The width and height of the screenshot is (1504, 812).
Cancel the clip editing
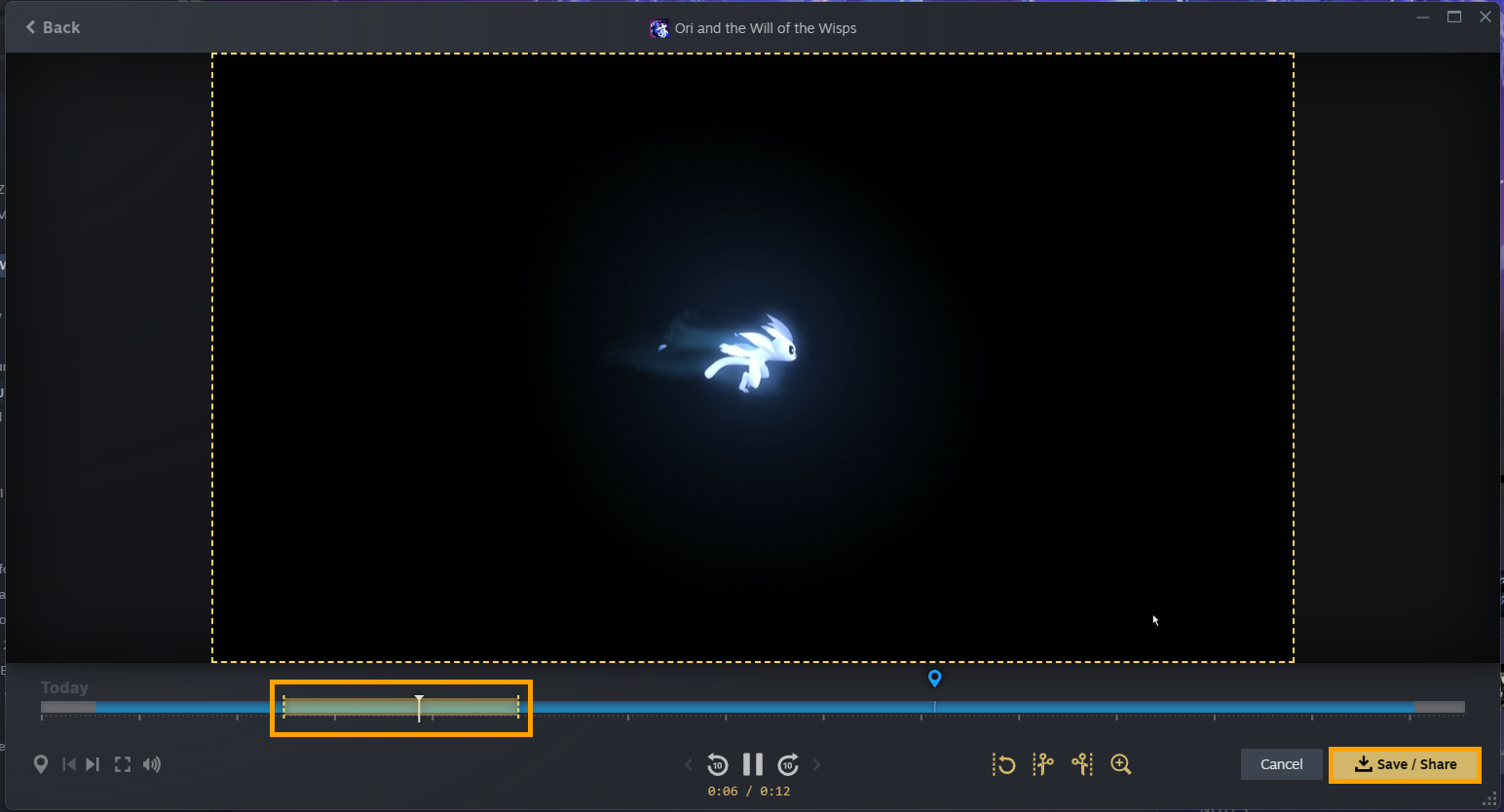click(x=1281, y=764)
